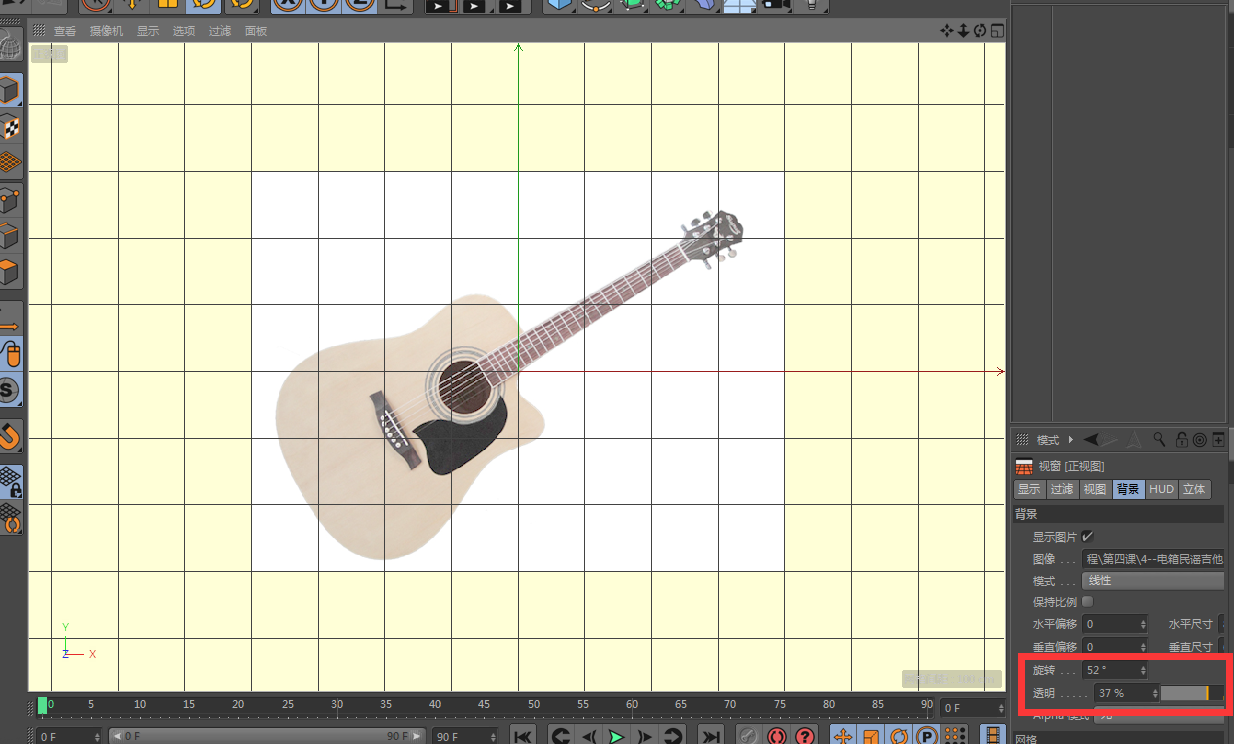The height and width of the screenshot is (744, 1234).
Task: Open the 过滤 tab in attributes panel
Action: click(x=1061, y=489)
